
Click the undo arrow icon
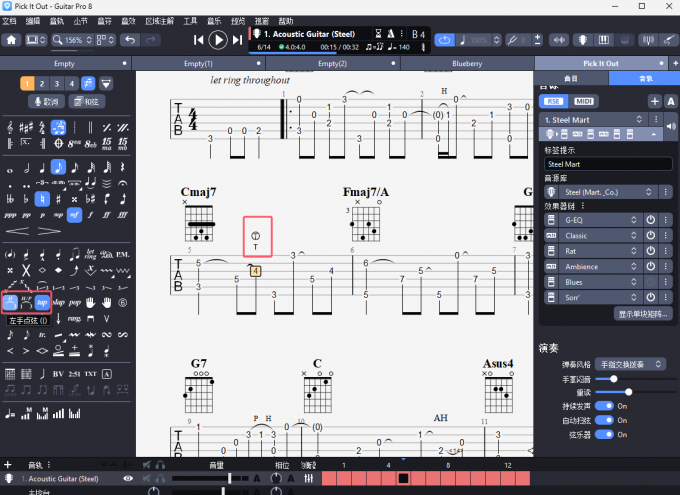130,40
